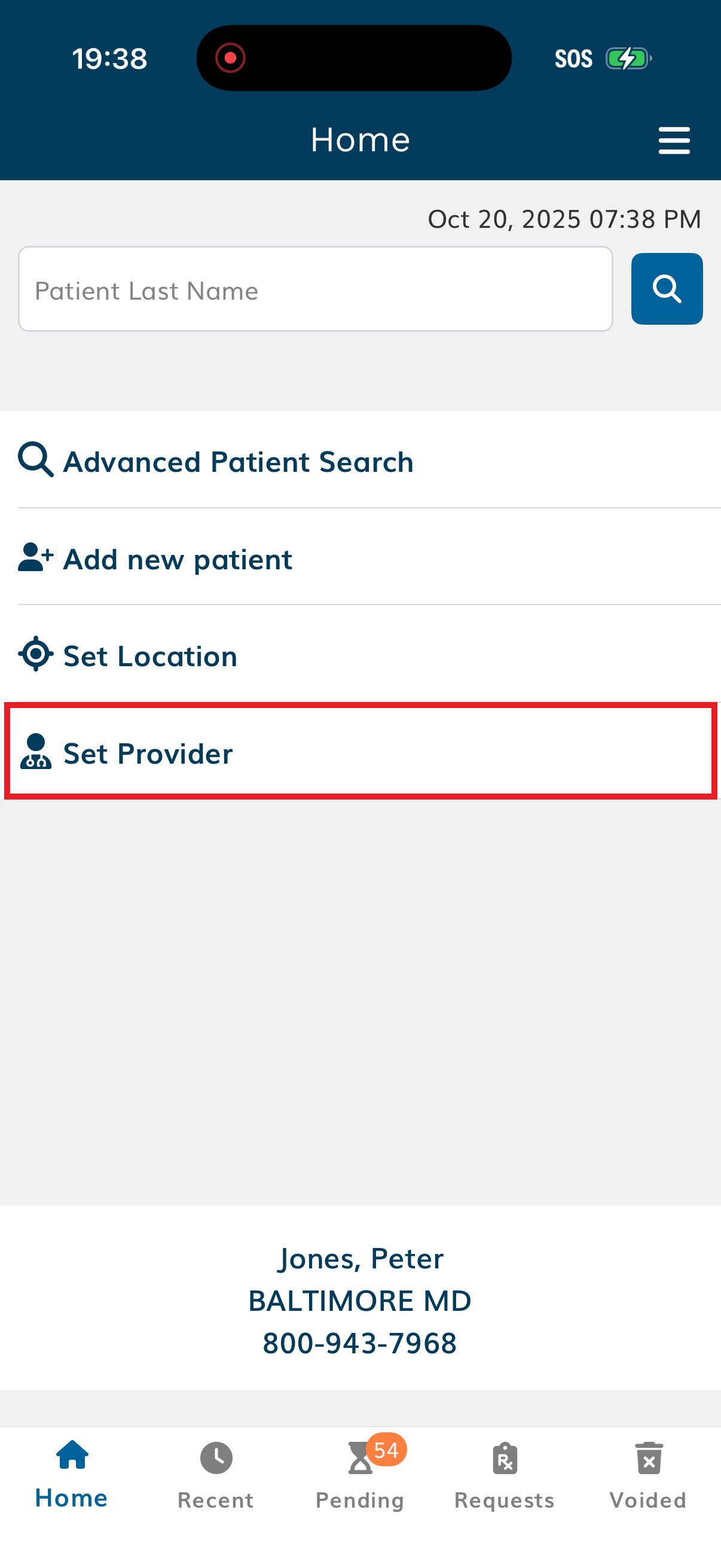Image resolution: width=721 pixels, height=1568 pixels.
Task: Click the Advanced Patient Search magnifier icon
Action: [x=36, y=459]
